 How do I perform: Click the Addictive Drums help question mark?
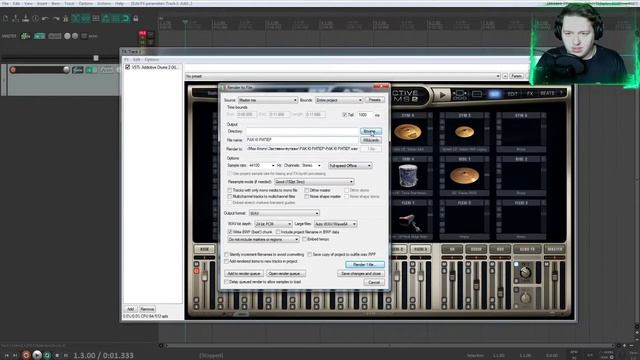[x=562, y=93]
